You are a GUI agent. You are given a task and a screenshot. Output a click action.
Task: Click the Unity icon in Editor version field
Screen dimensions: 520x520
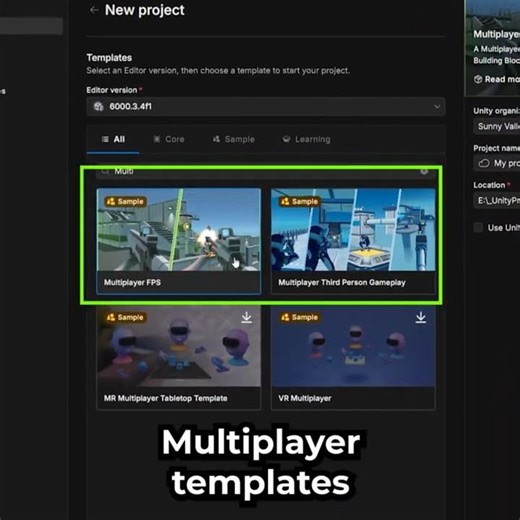(98, 107)
